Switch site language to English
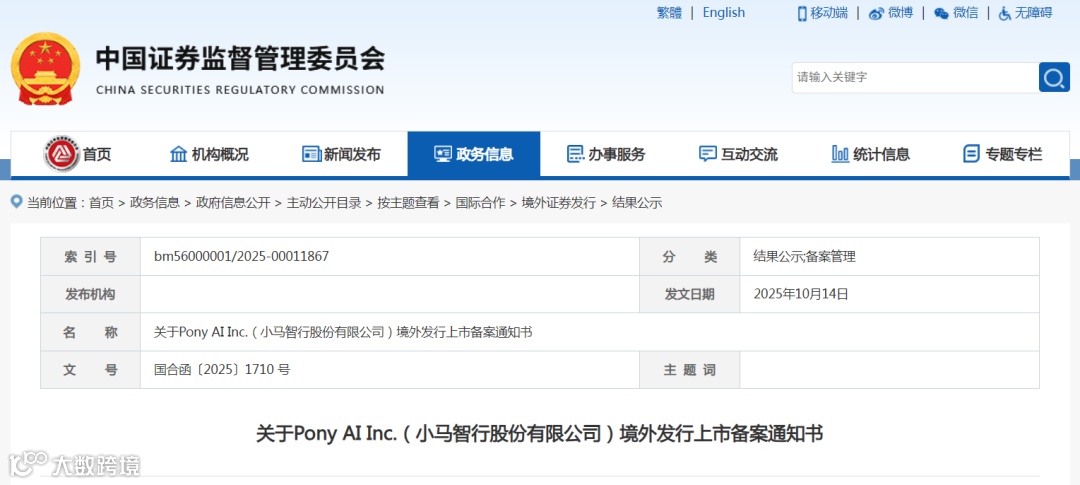Viewport: 1080px width, 485px height. pyautogui.click(x=723, y=13)
